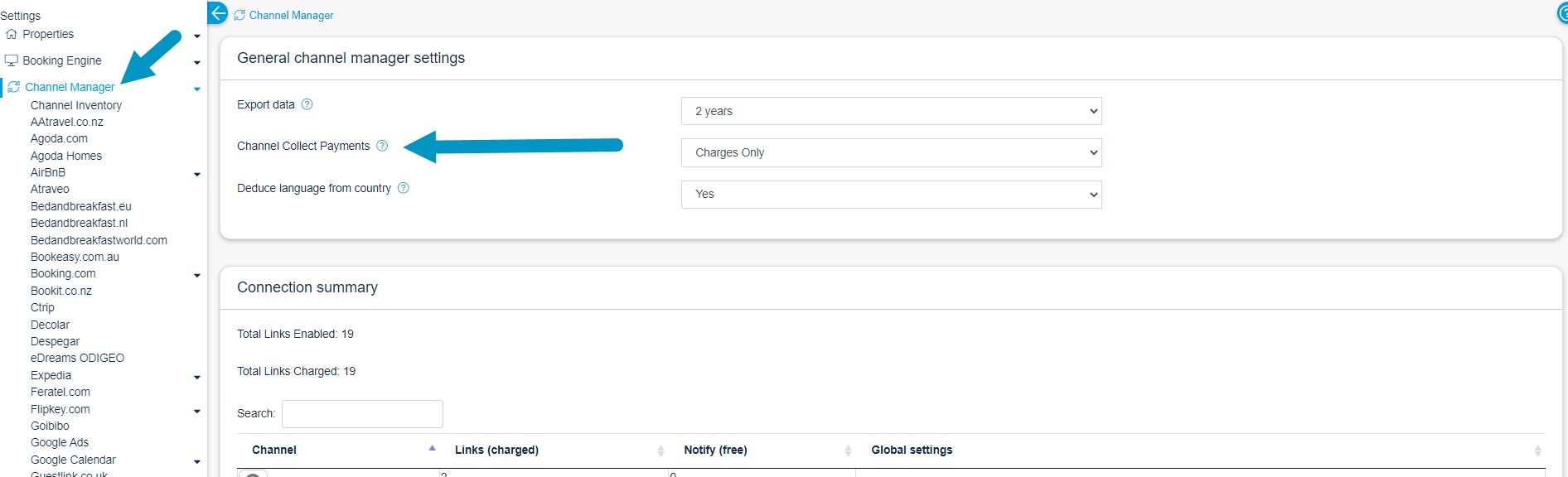
Task: Click the Connection summary heading
Action: coord(307,287)
